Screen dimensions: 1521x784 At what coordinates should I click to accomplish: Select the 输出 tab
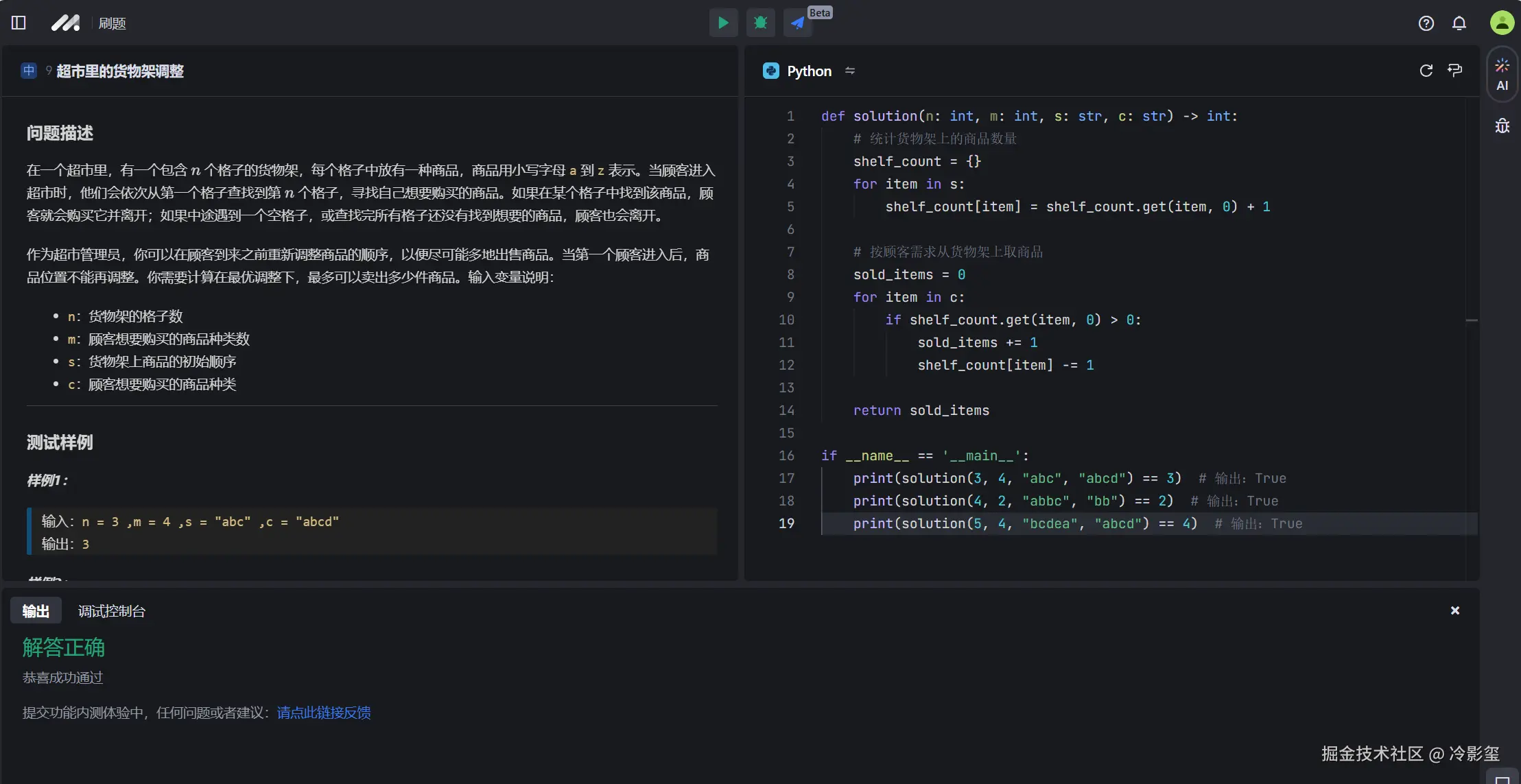[x=36, y=610]
